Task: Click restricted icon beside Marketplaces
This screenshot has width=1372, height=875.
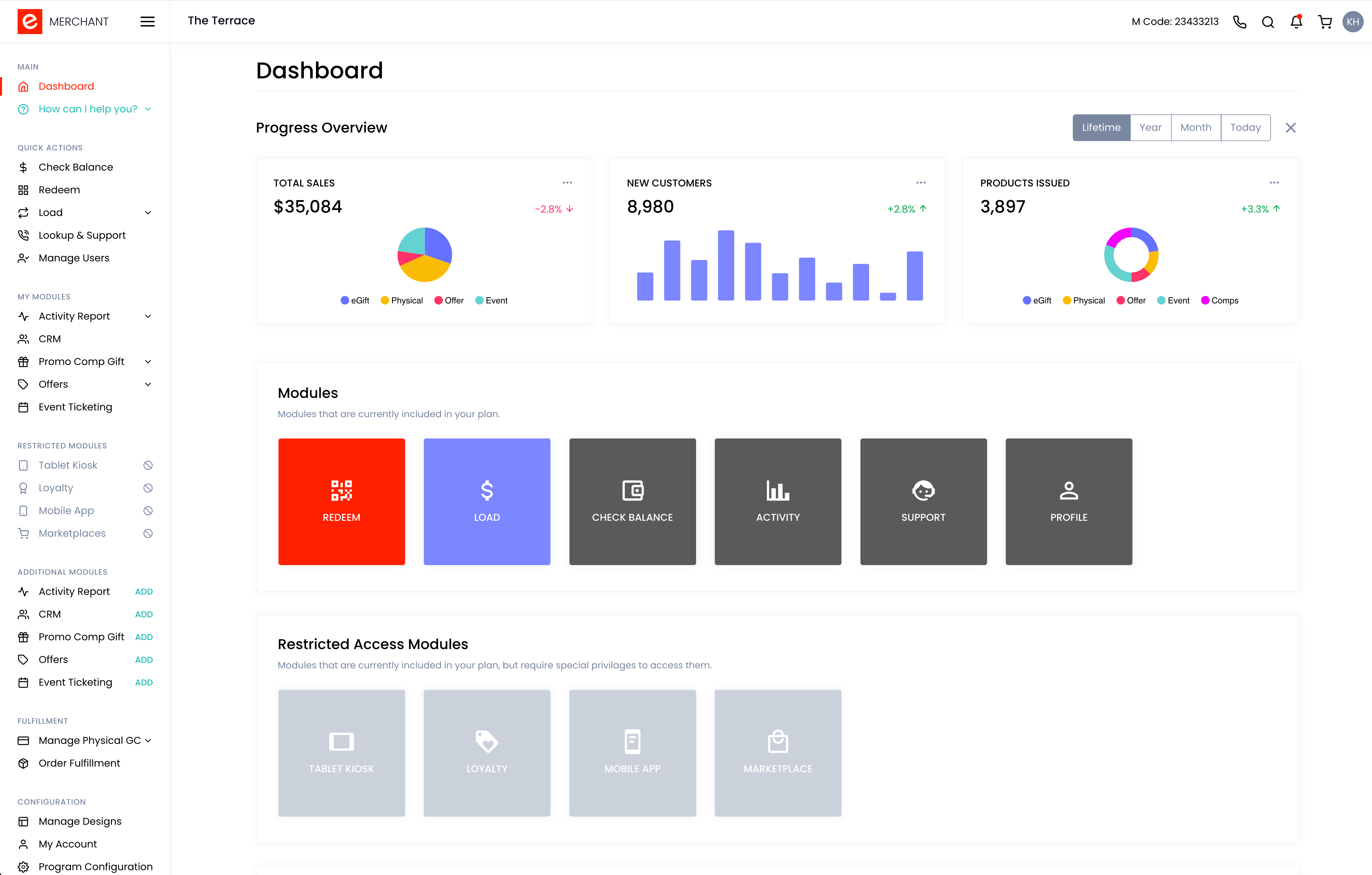Action: (x=148, y=534)
